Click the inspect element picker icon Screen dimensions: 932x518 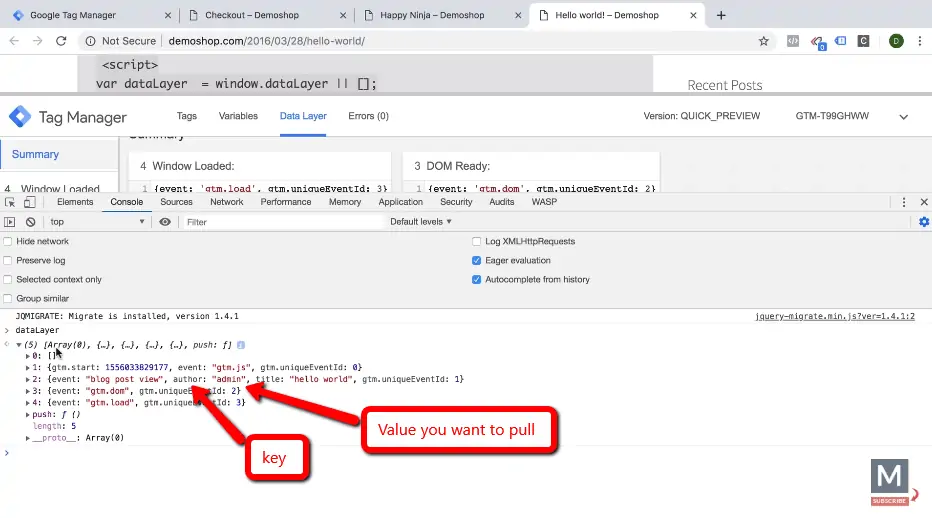coord(10,202)
